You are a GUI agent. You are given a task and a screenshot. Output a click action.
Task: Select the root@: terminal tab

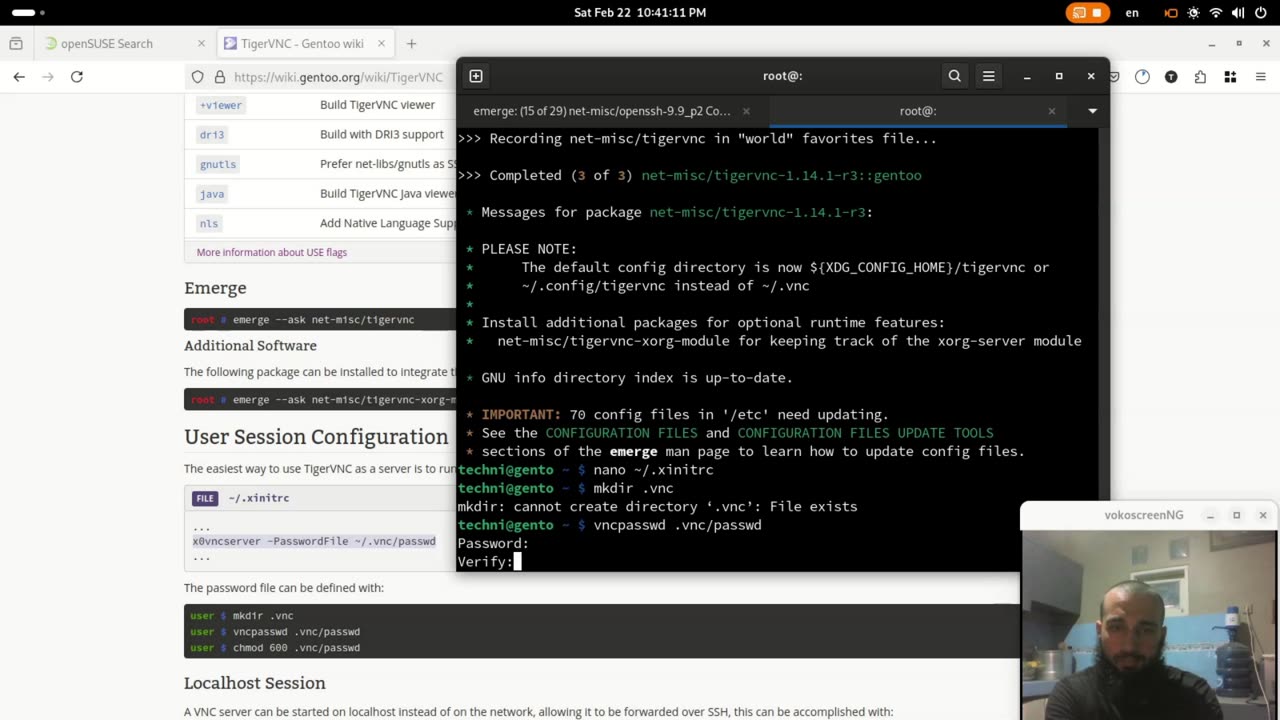pos(917,111)
